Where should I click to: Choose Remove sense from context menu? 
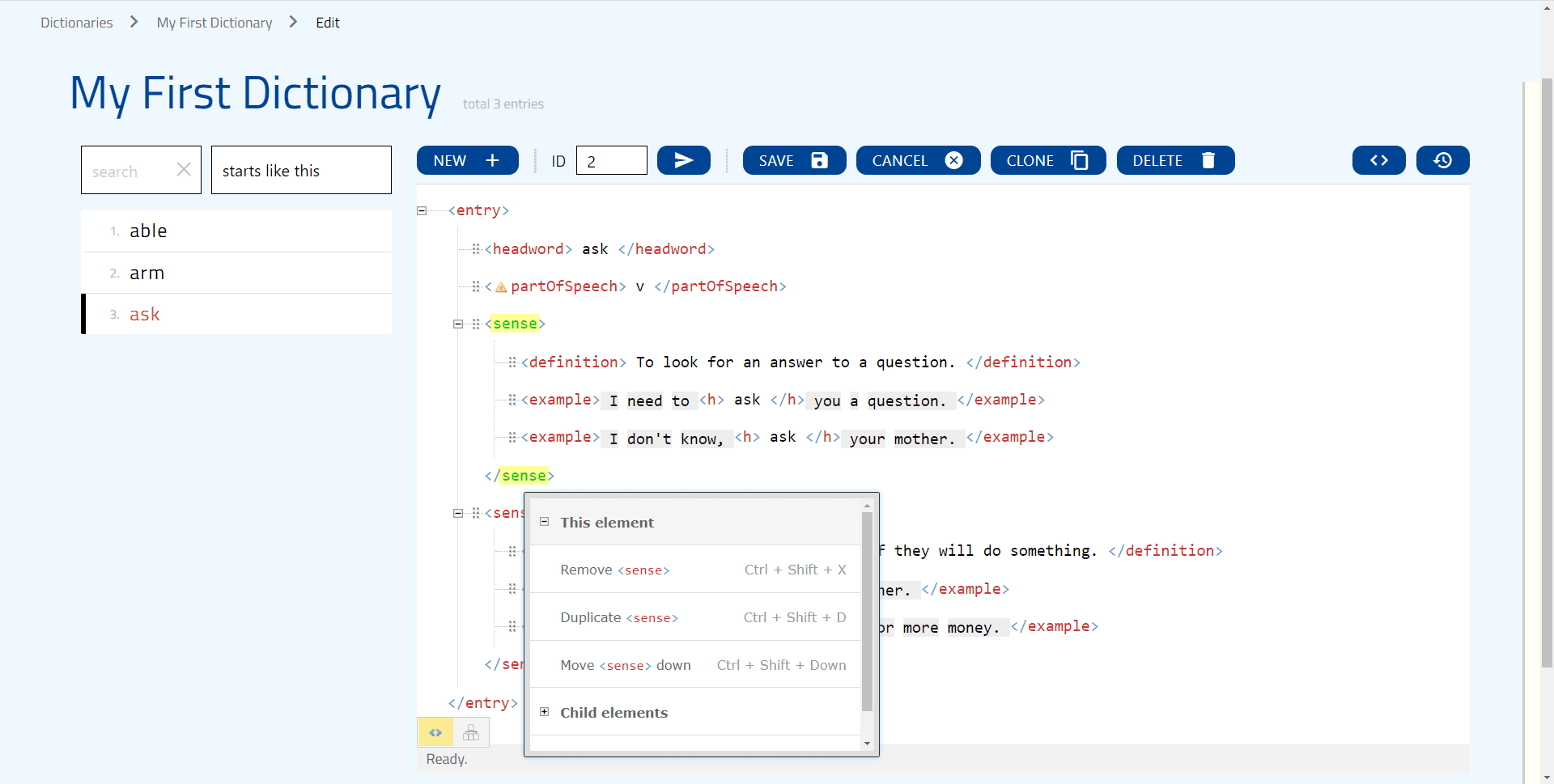point(614,570)
